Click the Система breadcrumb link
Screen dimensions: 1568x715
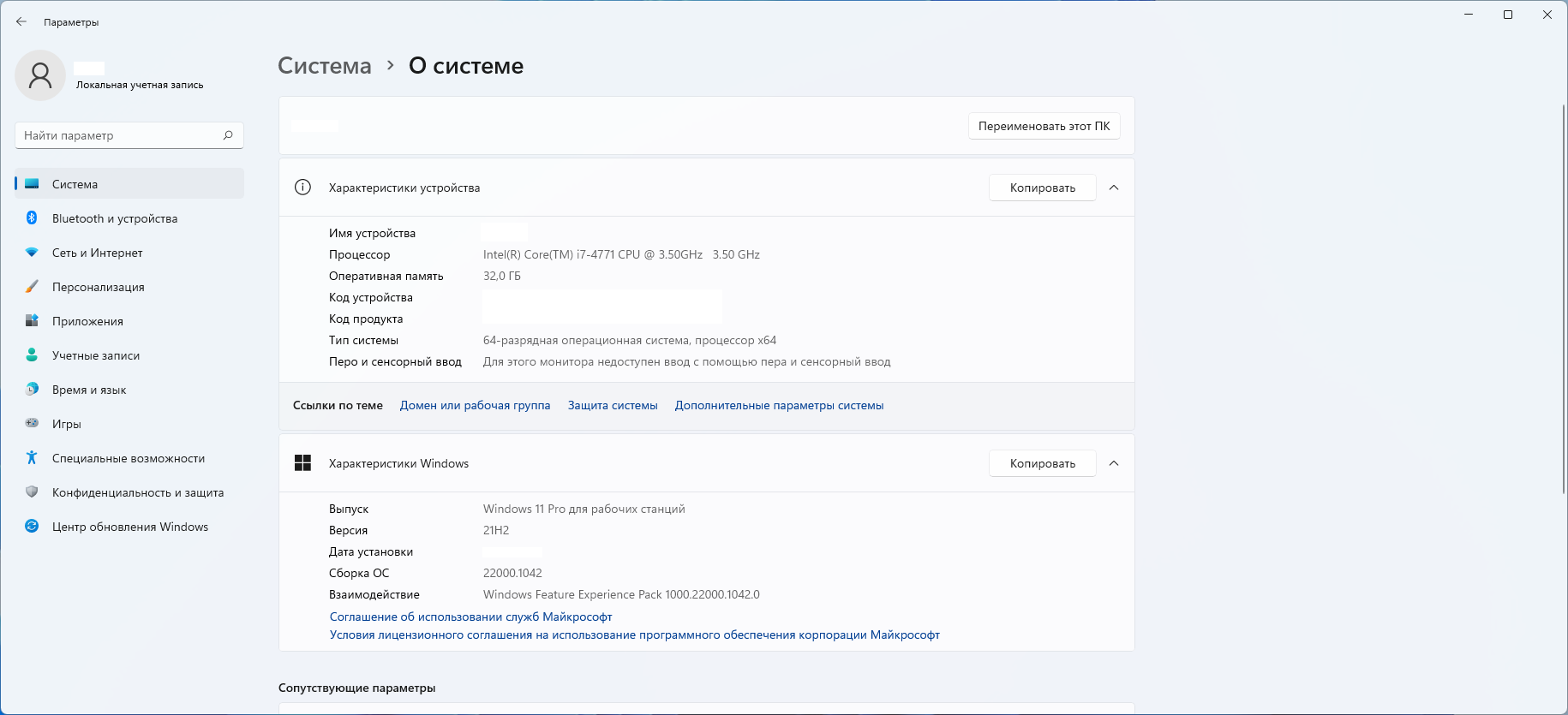pyautogui.click(x=325, y=66)
